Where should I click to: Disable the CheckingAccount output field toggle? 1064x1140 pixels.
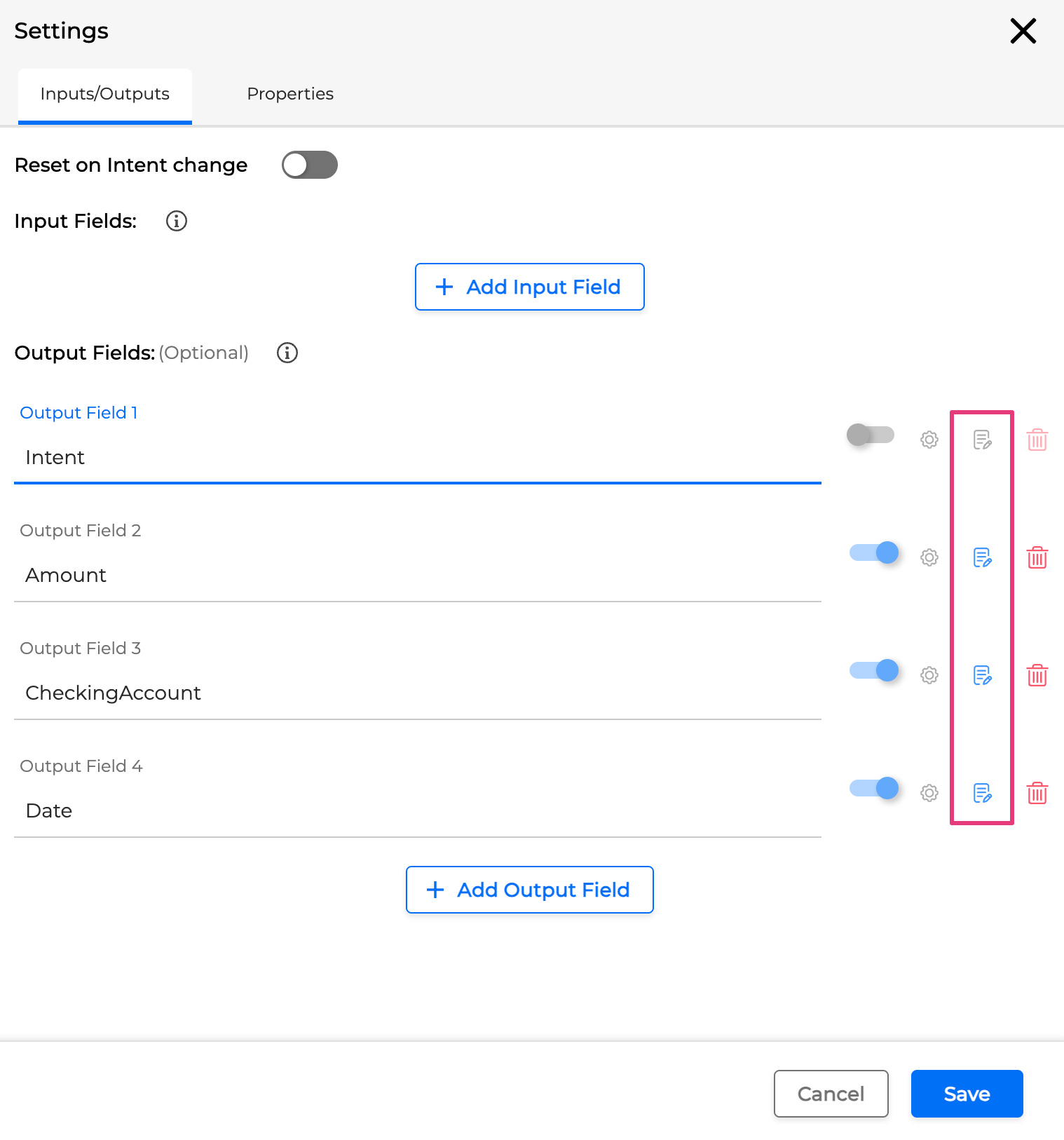point(873,670)
